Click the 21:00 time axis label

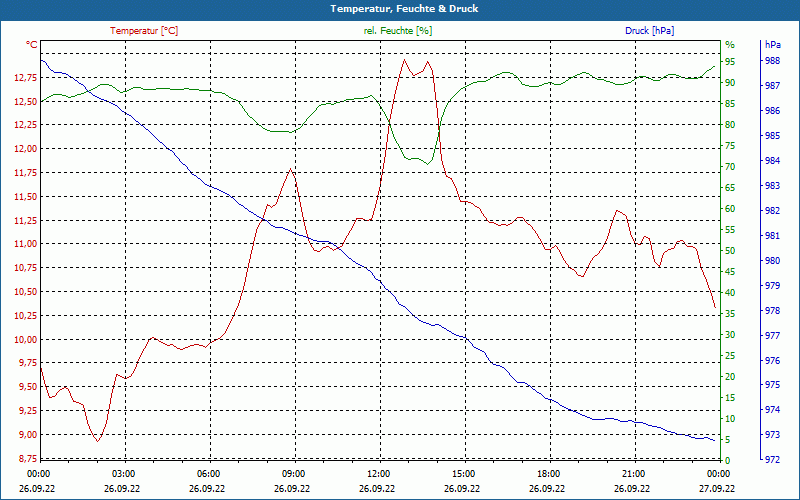pos(634,473)
